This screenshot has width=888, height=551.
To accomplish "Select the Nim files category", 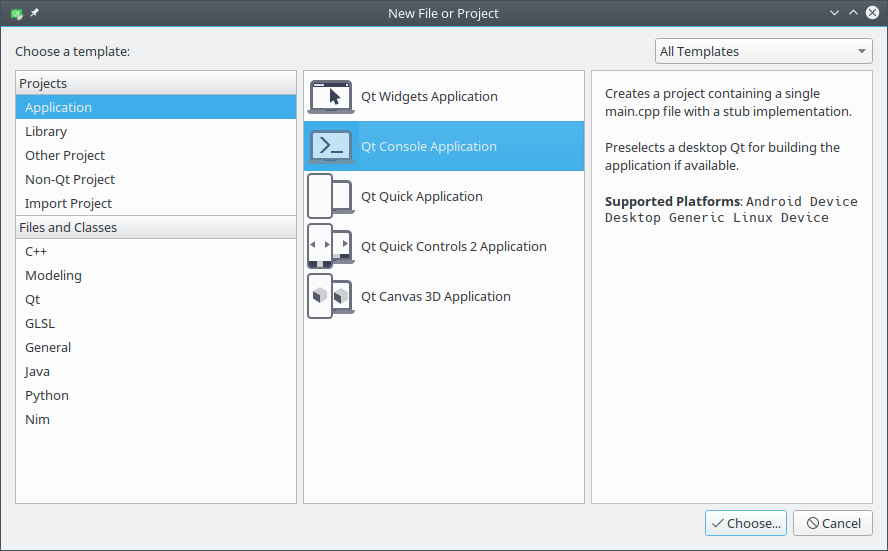I will (156, 419).
